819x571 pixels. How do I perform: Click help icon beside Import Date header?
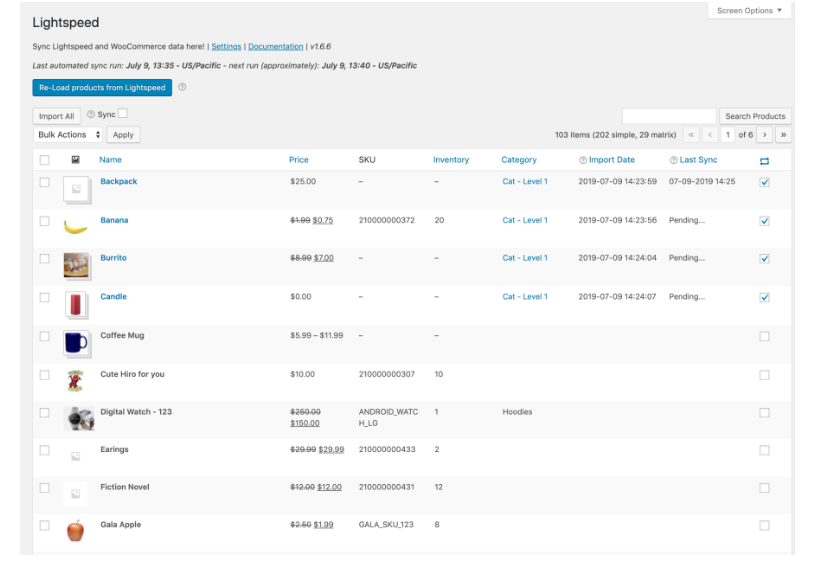pyautogui.click(x=582, y=160)
